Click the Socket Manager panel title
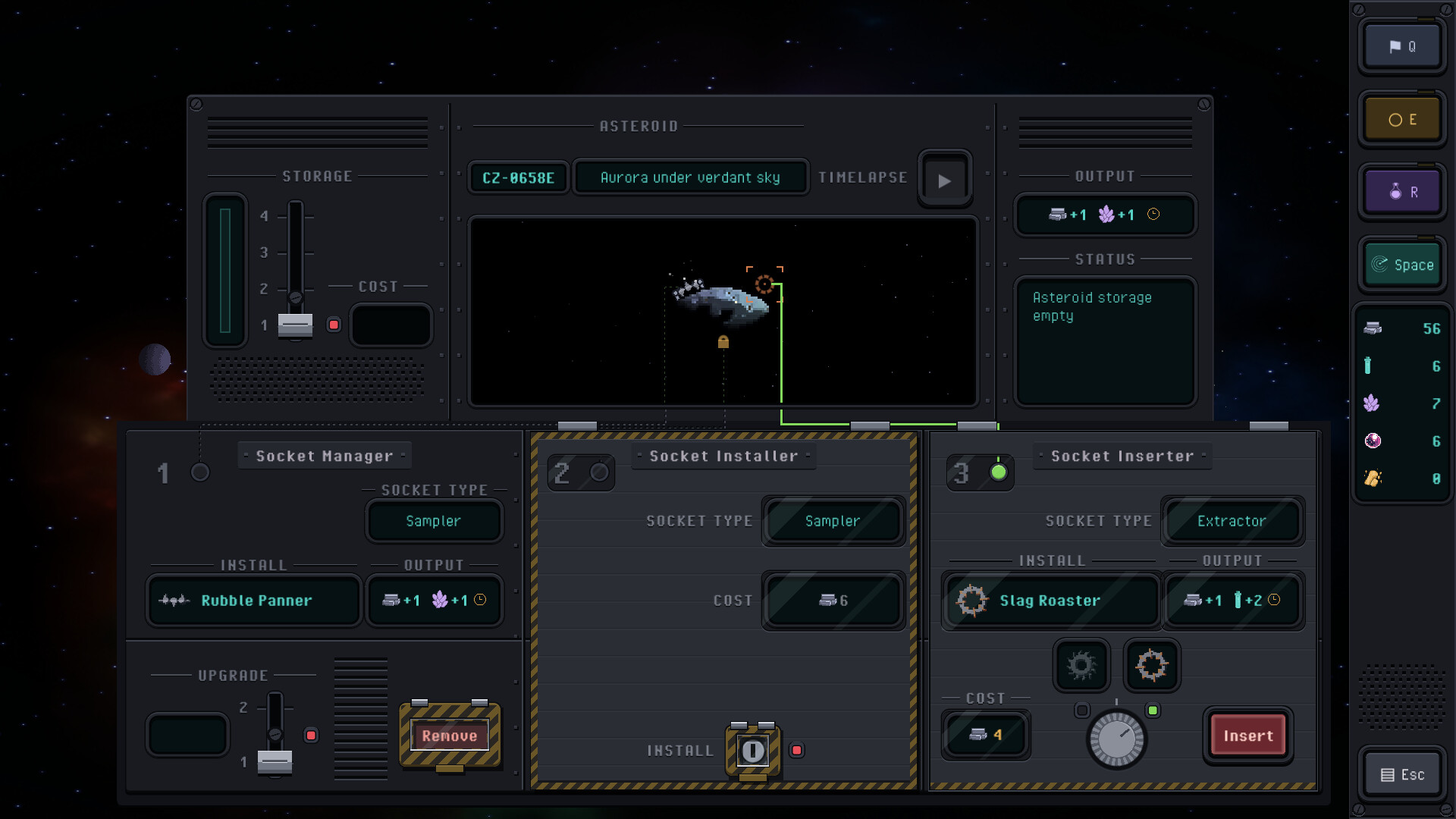The height and width of the screenshot is (819, 1456). tap(325, 456)
